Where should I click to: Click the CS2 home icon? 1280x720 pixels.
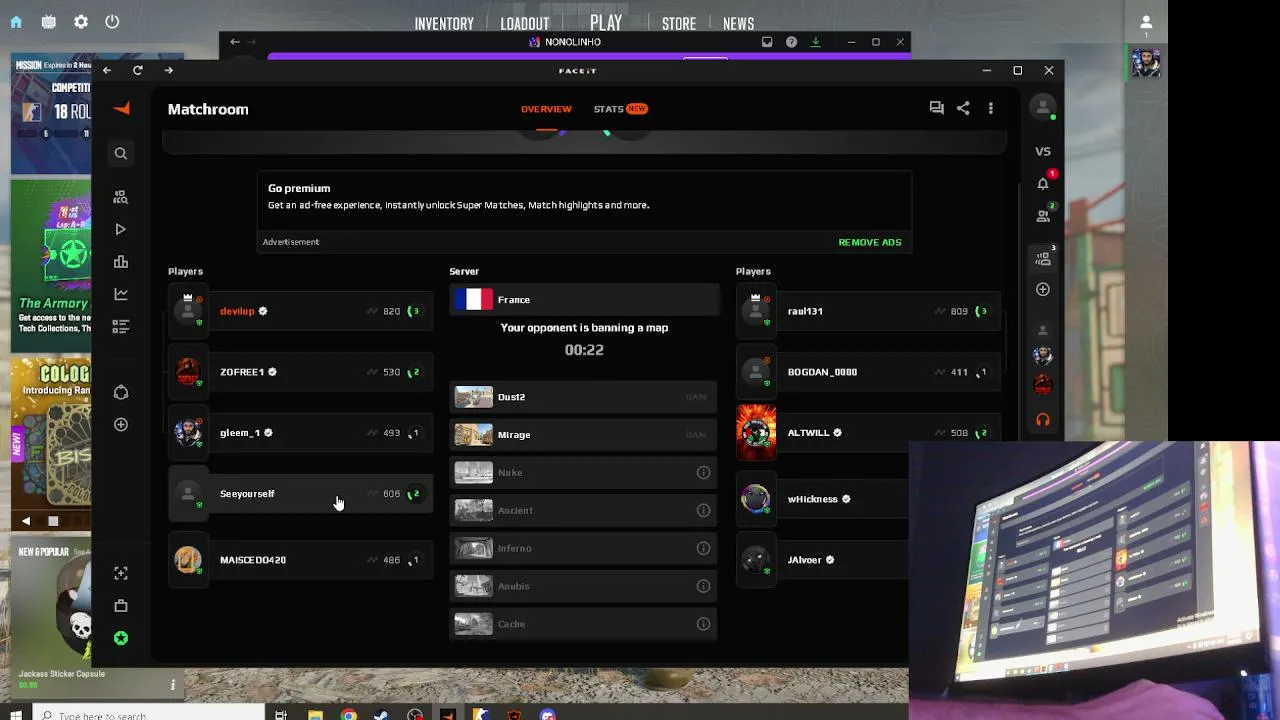[x=16, y=22]
